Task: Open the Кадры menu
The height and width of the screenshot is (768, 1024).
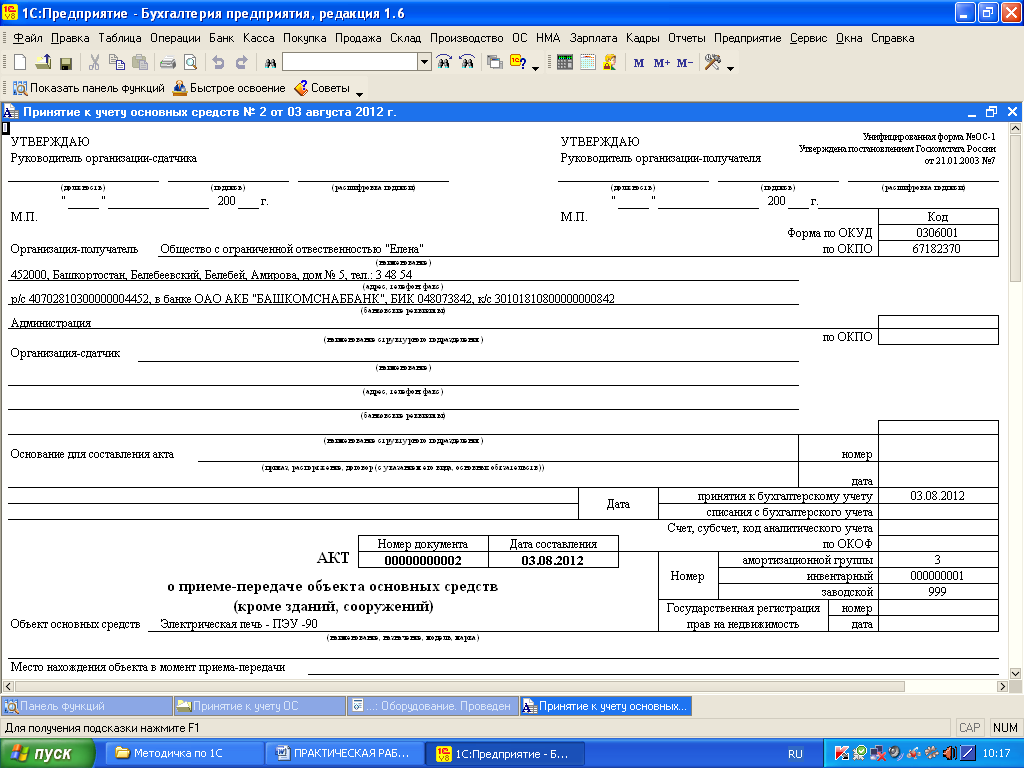Action: click(643, 38)
